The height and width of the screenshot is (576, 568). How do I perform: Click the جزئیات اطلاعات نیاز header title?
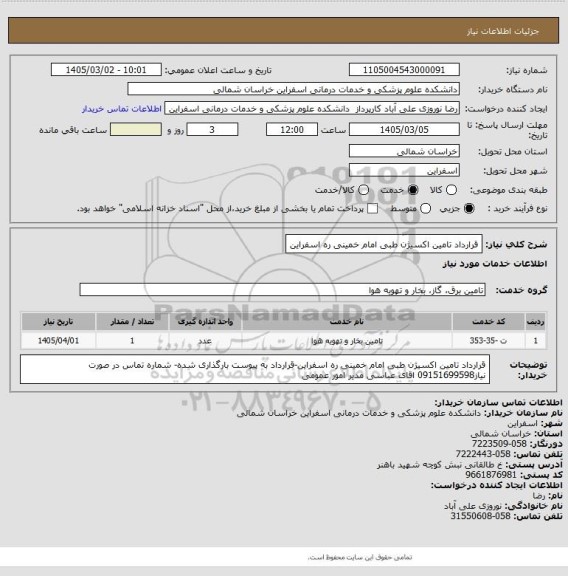click(x=503, y=31)
